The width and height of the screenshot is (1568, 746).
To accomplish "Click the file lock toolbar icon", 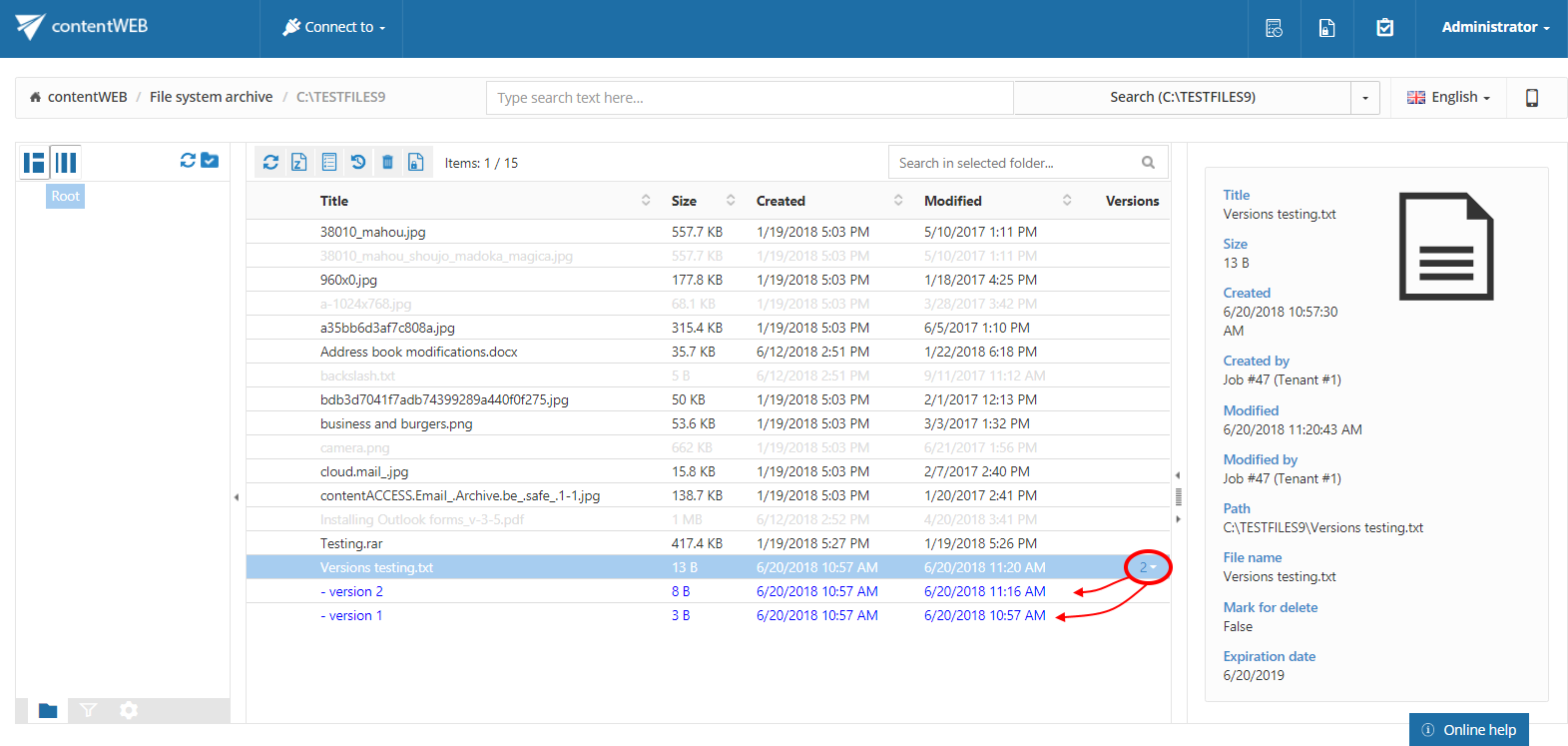I will tap(416, 162).
